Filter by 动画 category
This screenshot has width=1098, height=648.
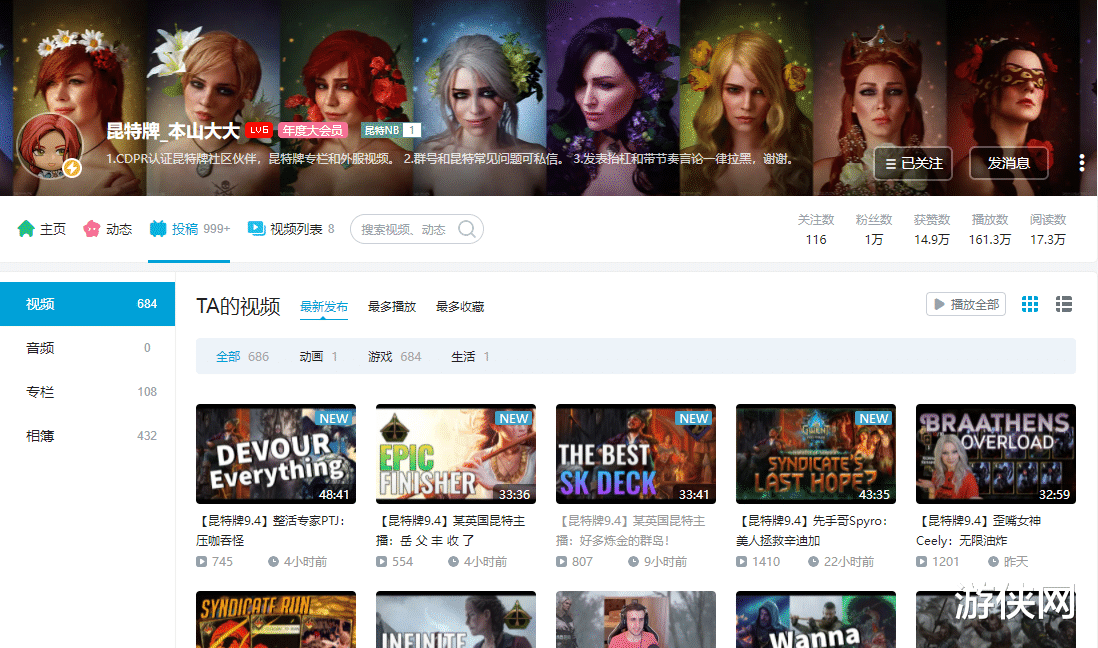(x=319, y=357)
